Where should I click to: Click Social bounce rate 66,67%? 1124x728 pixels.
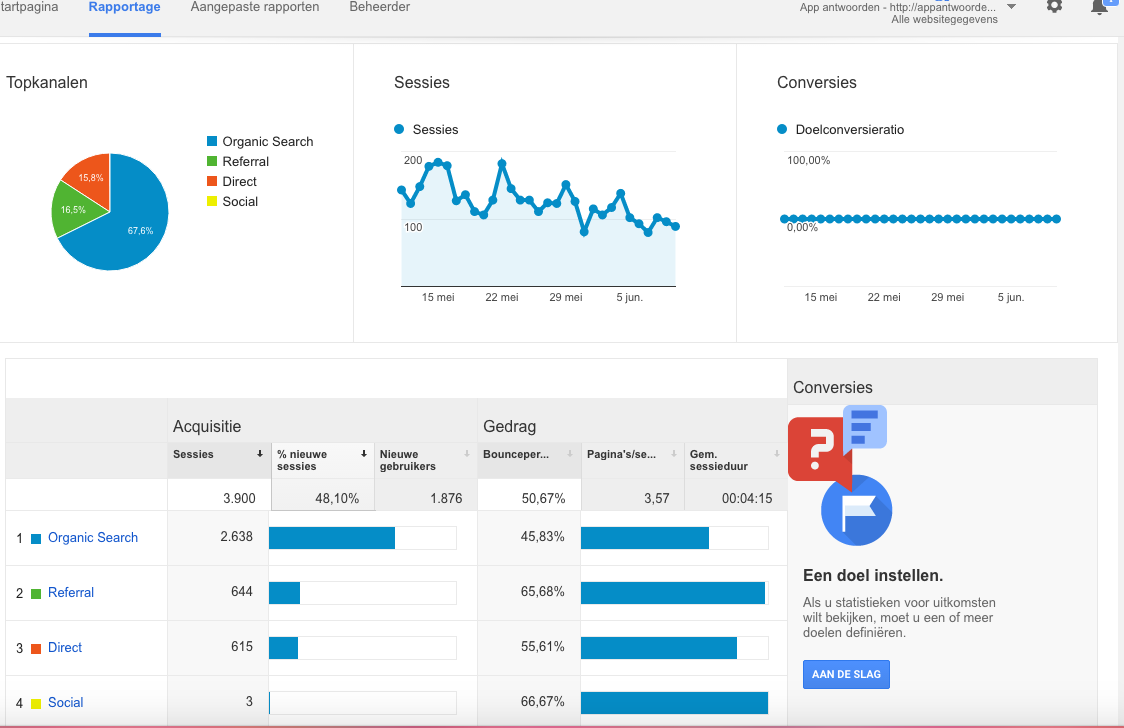point(543,701)
